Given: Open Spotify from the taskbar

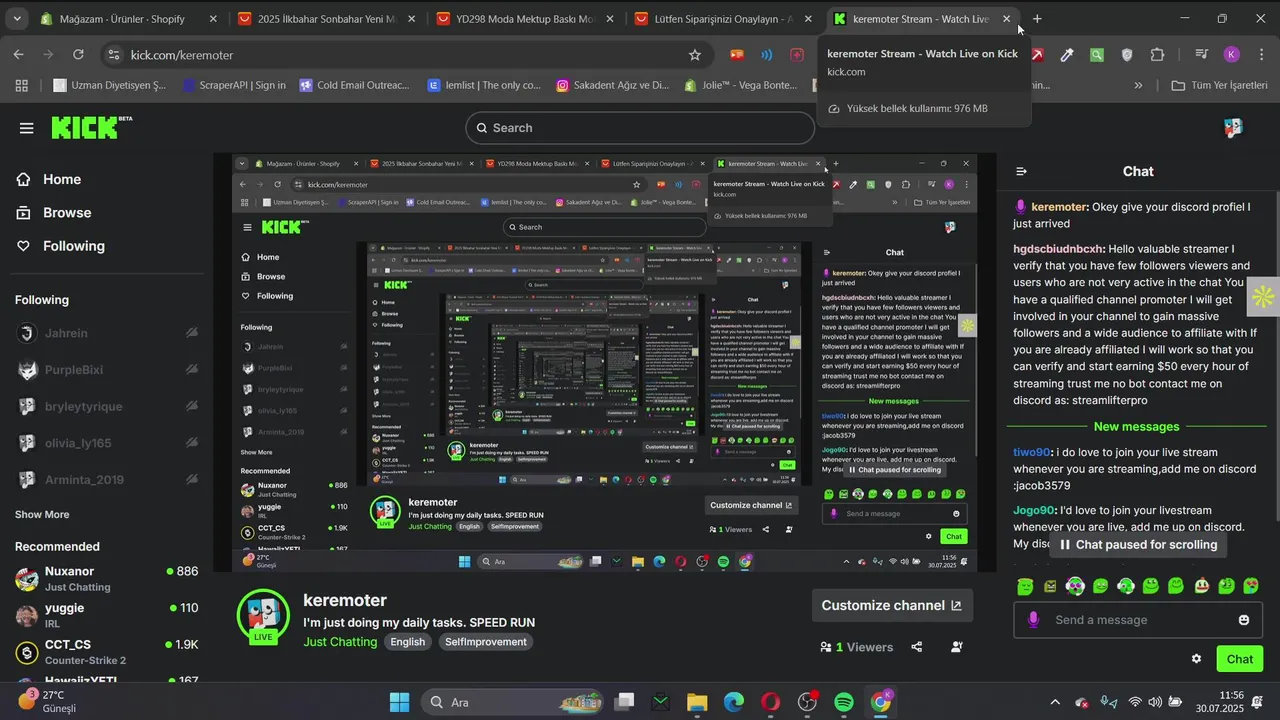Looking at the screenshot, I should pos(843,702).
